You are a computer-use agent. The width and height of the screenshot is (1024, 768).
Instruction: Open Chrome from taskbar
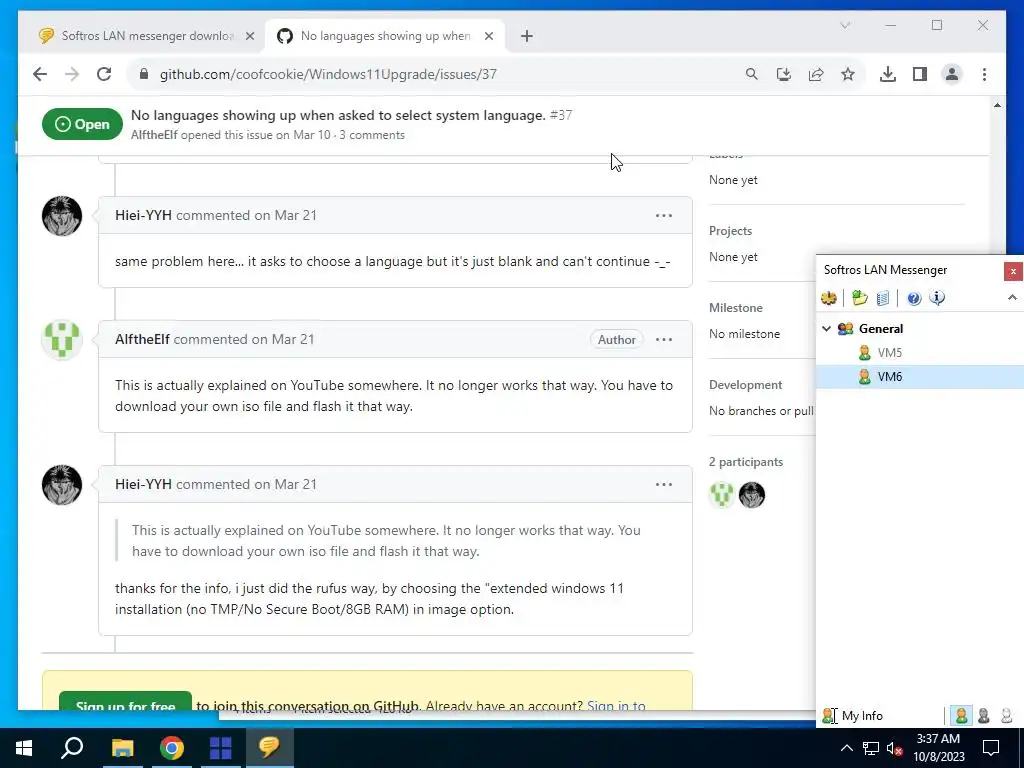(x=171, y=748)
